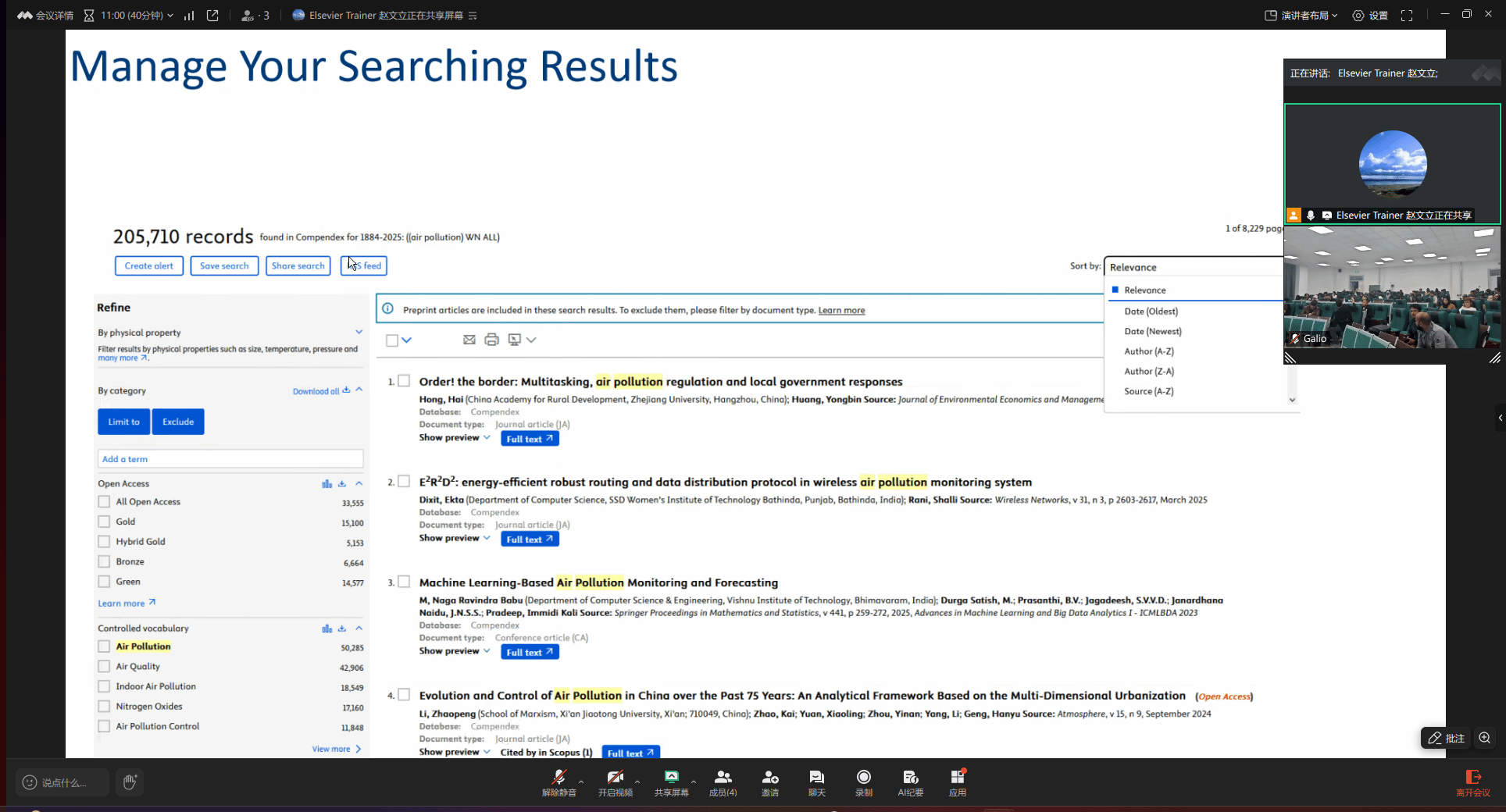Tick the Air Quality vocabulary checkbox
The image size is (1506, 812).
[104, 667]
